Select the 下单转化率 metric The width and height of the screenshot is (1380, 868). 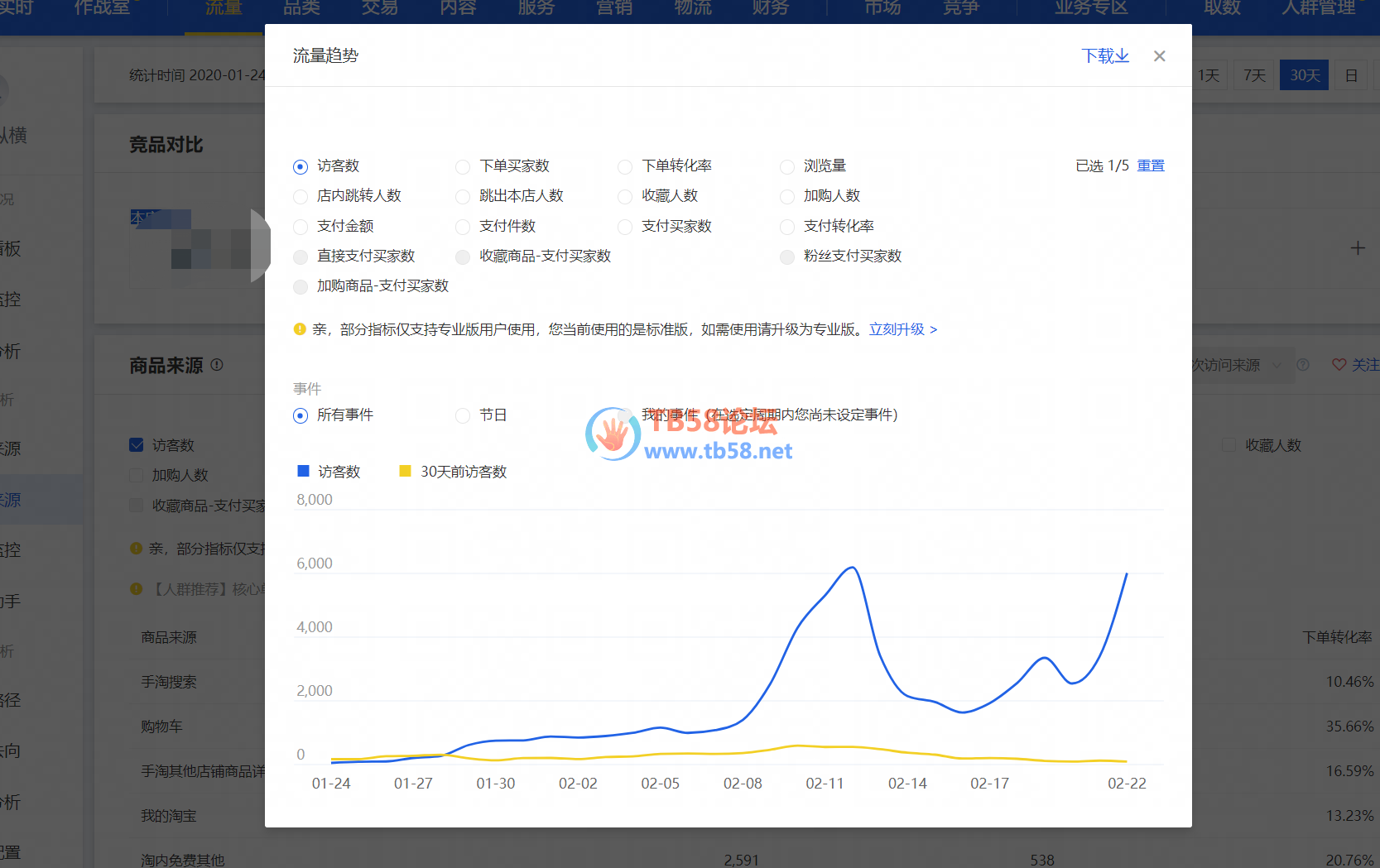pyautogui.click(x=625, y=167)
